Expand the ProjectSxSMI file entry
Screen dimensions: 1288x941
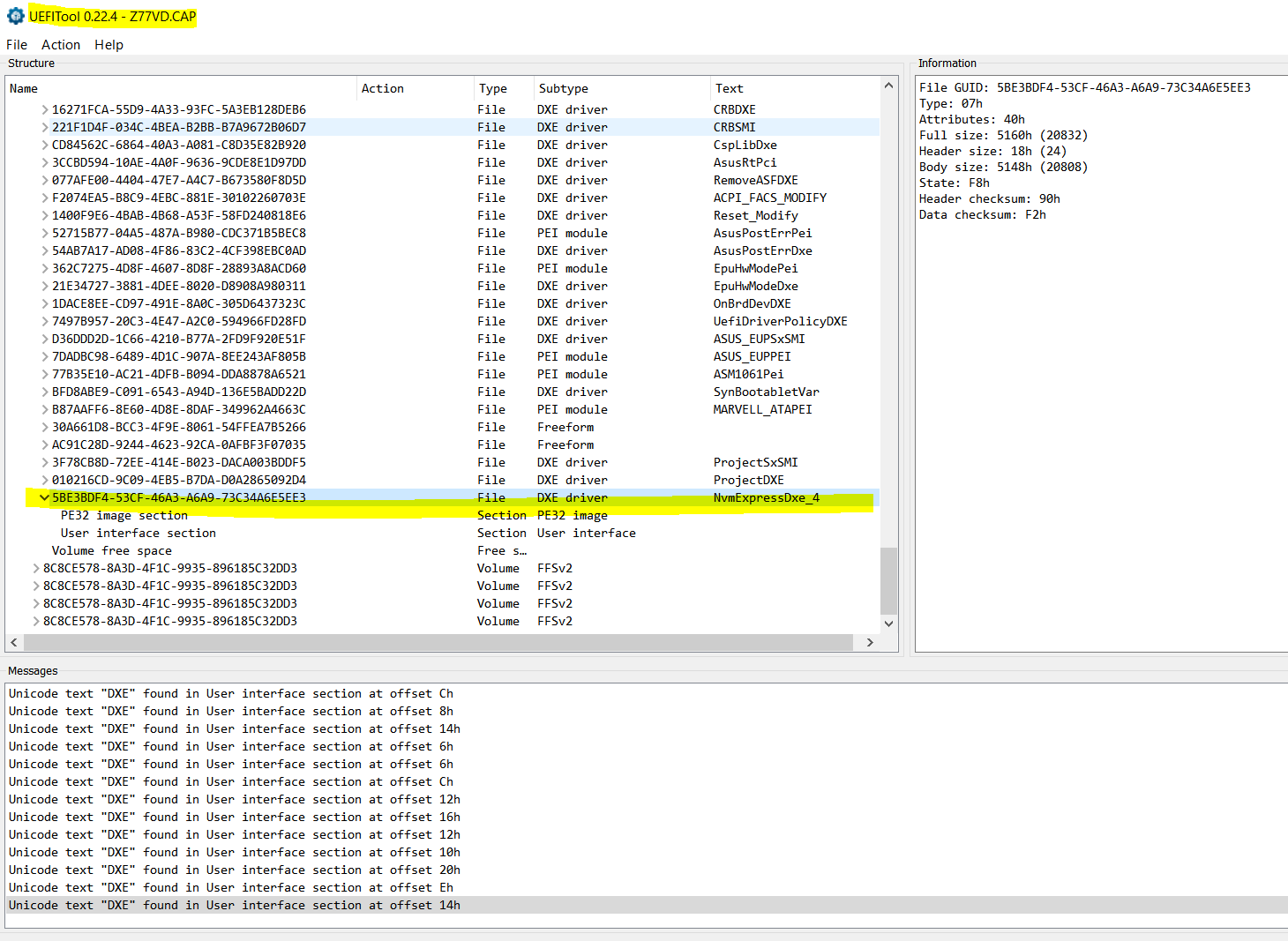point(45,463)
